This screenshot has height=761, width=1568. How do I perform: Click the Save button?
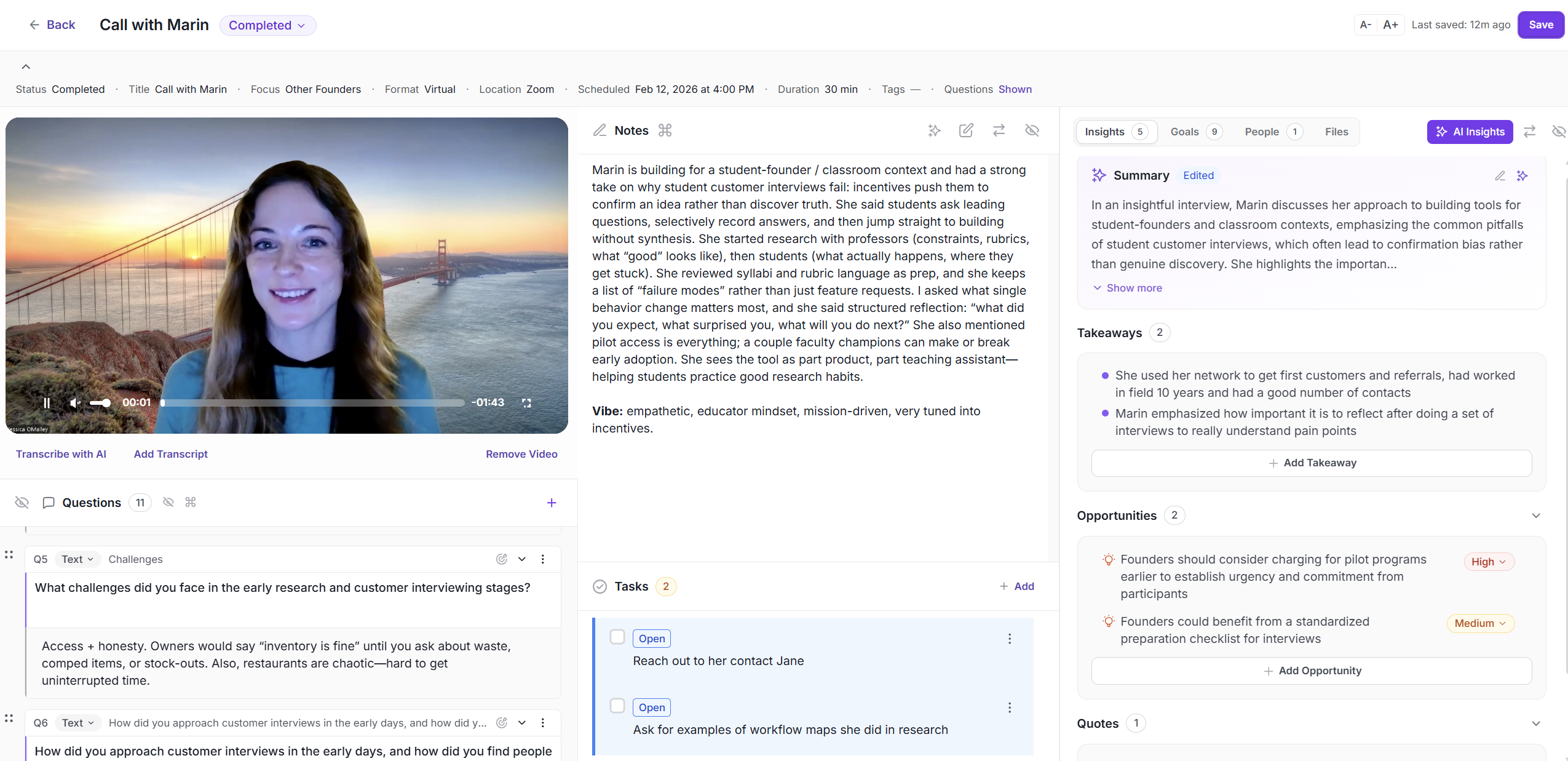pos(1540,25)
